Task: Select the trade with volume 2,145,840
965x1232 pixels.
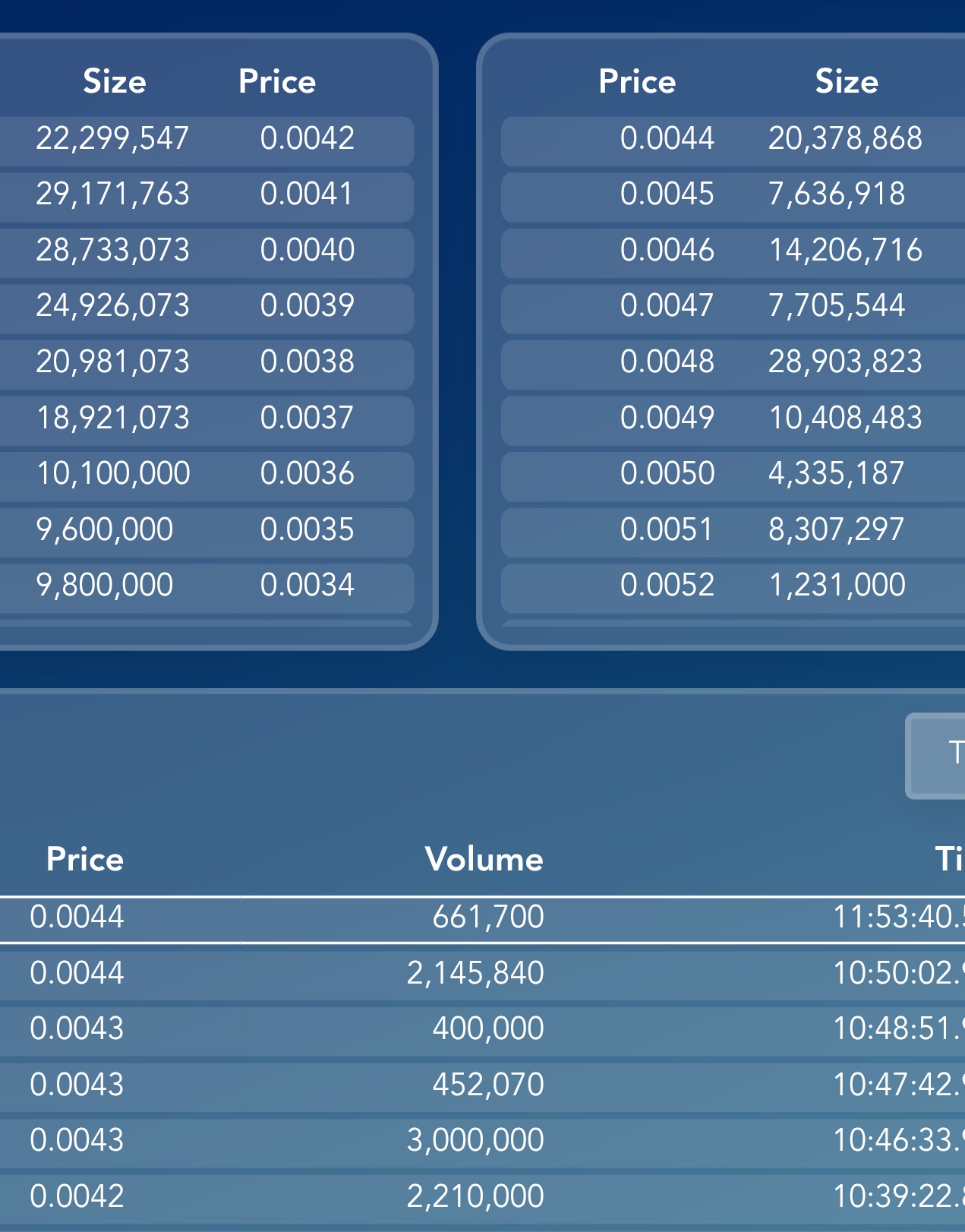Action: point(482,974)
